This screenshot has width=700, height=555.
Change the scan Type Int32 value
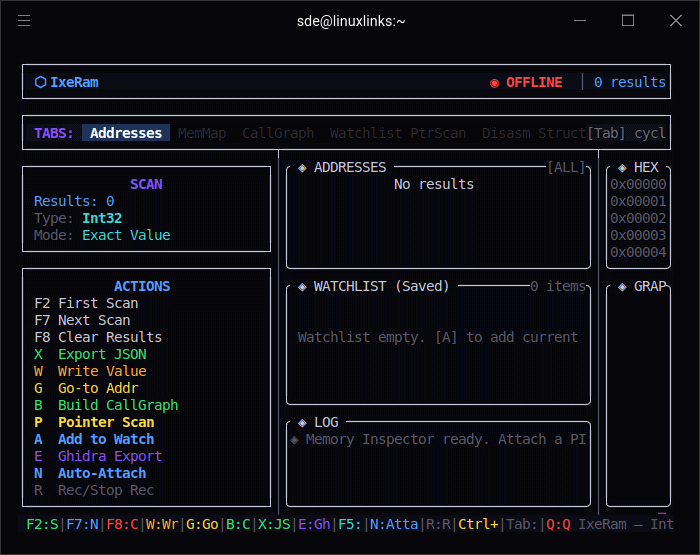coord(102,218)
